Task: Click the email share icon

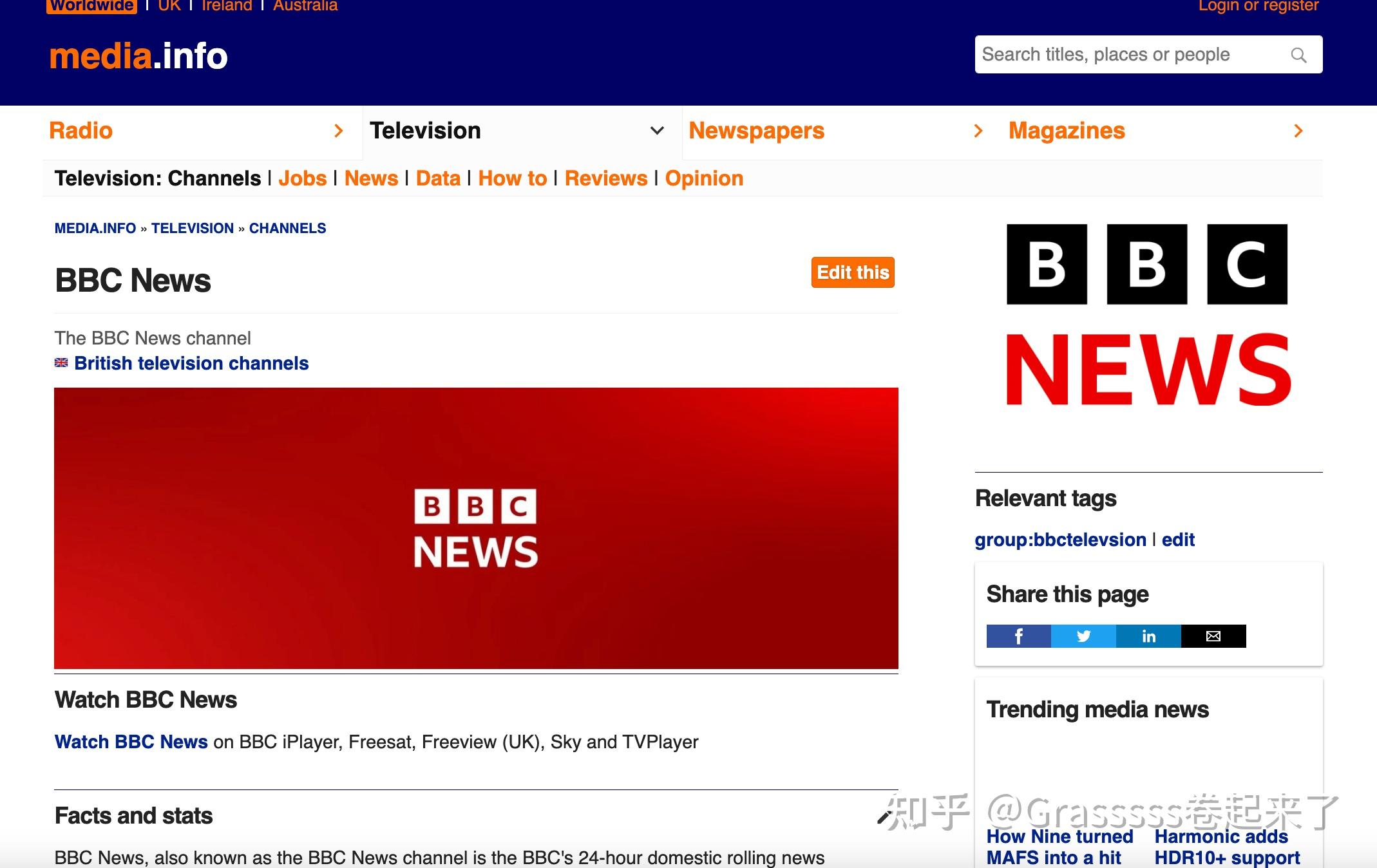Action: coord(1213,636)
